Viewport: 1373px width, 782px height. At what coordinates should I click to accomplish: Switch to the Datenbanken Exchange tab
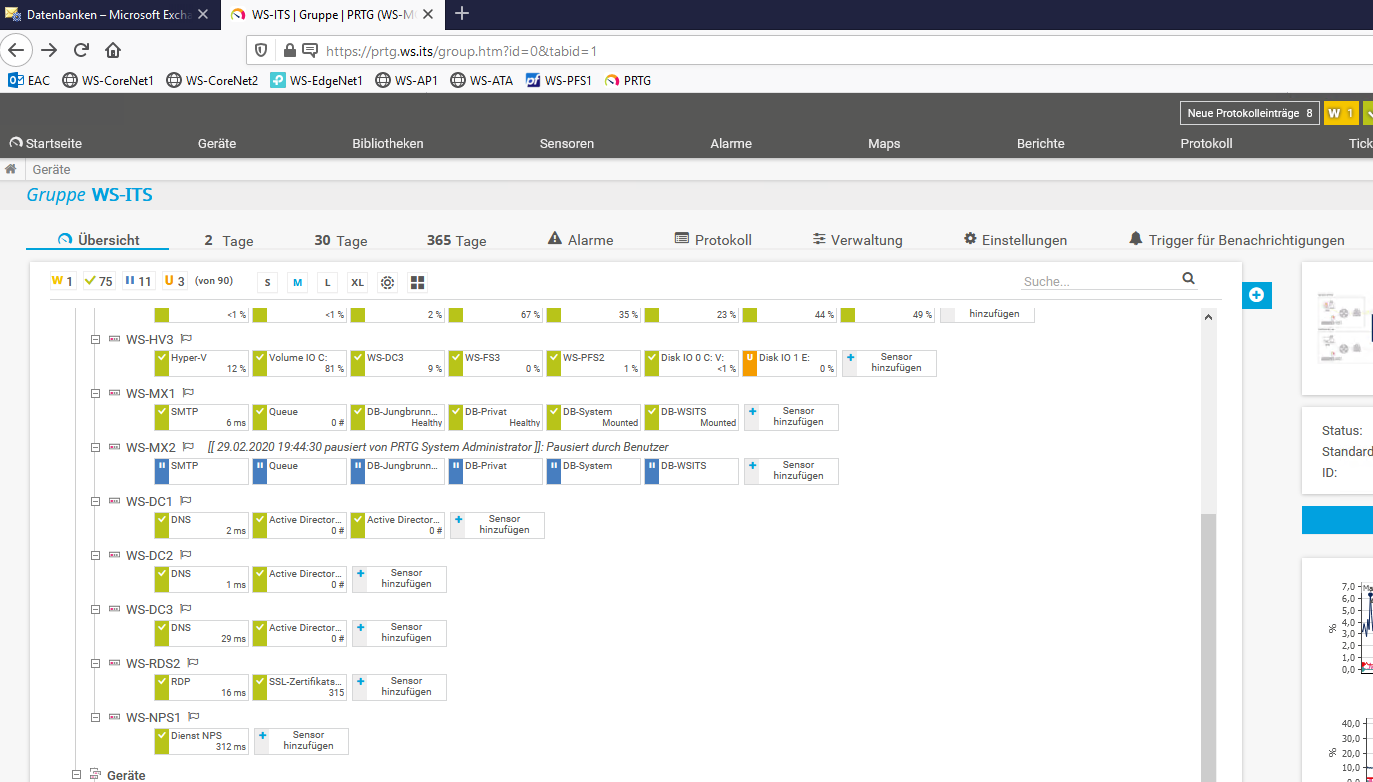coord(108,15)
